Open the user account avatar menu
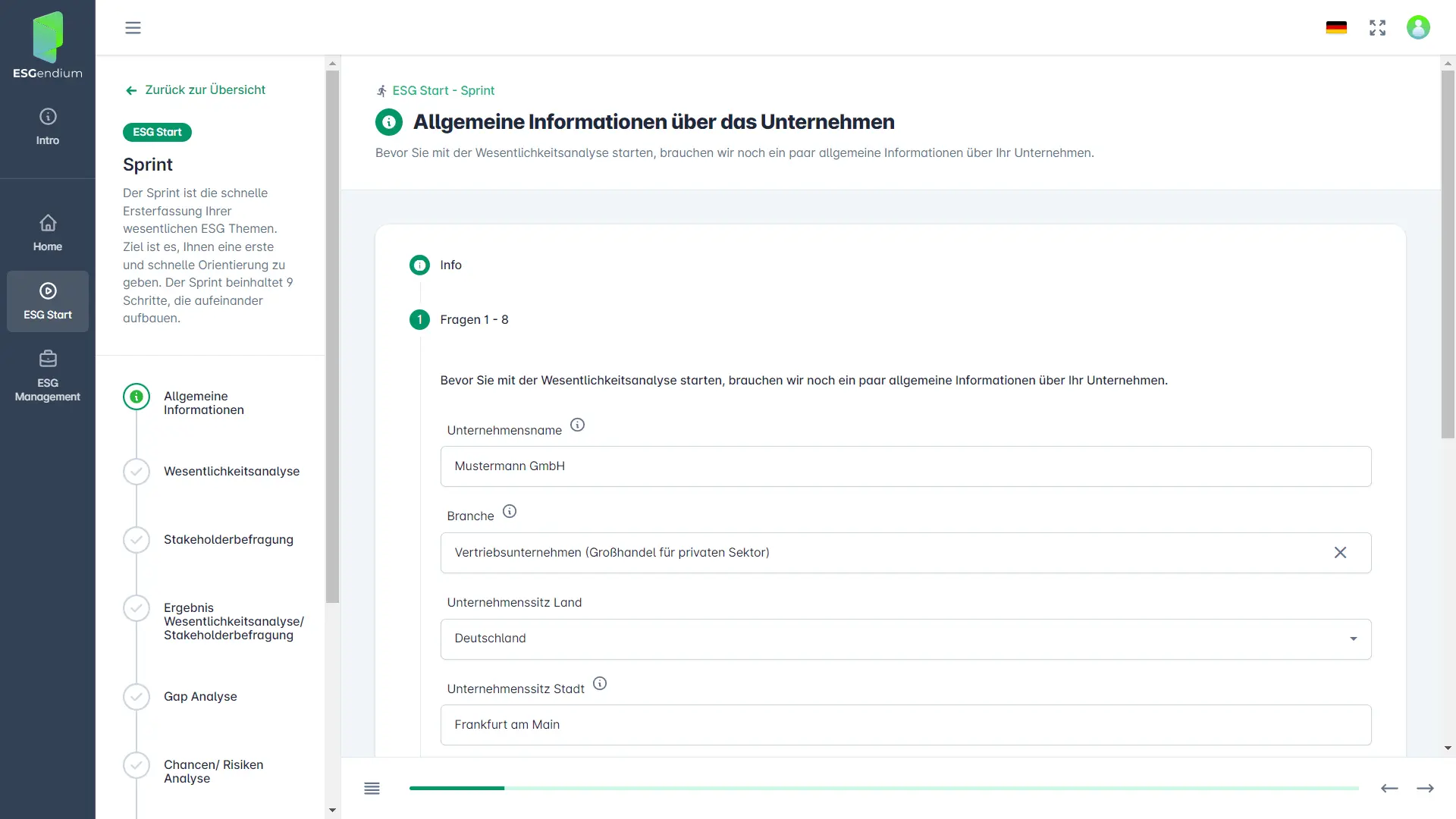Image resolution: width=1456 pixels, height=819 pixels. click(1418, 27)
